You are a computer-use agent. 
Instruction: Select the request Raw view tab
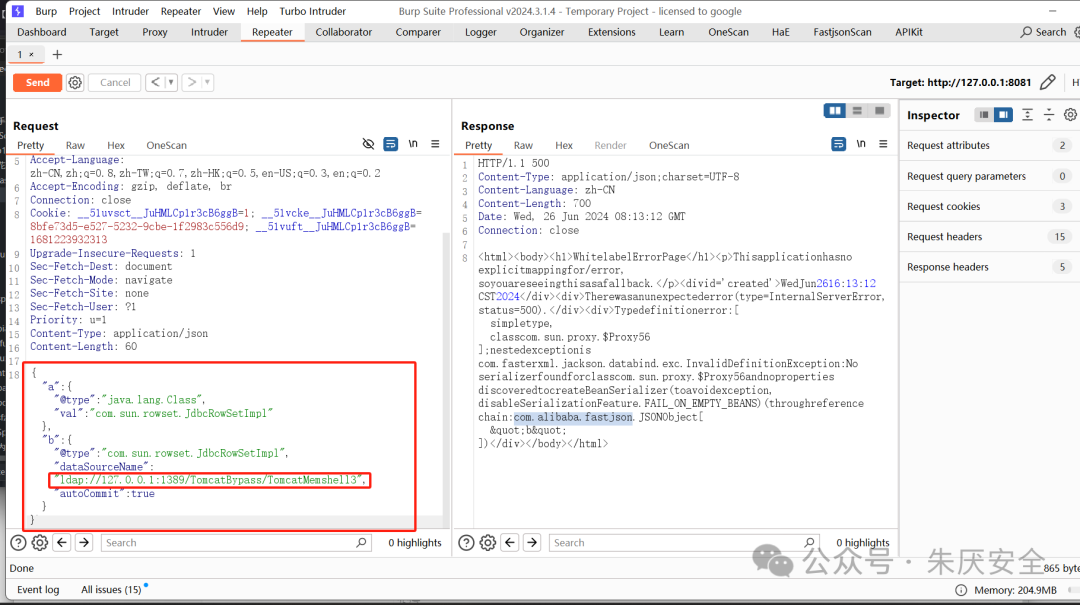[75, 145]
